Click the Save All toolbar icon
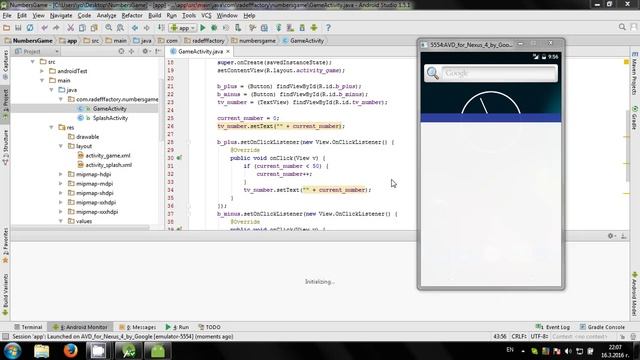The image size is (640, 360). click(x=18, y=28)
